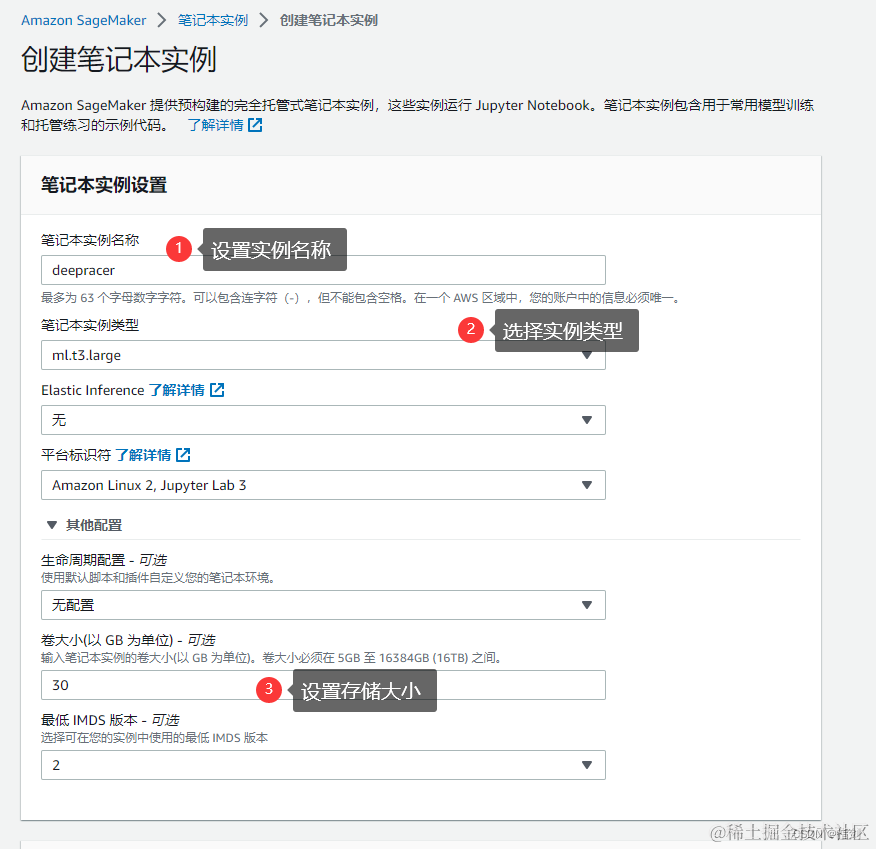Click 创建笔记本实例 page title
This screenshot has width=876, height=849.
tap(118, 59)
